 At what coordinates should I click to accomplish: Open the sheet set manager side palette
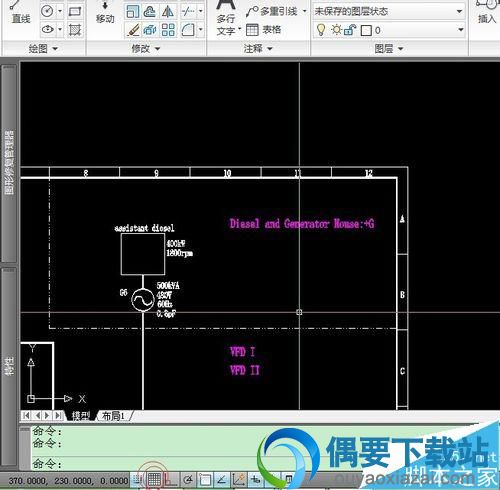9,163
